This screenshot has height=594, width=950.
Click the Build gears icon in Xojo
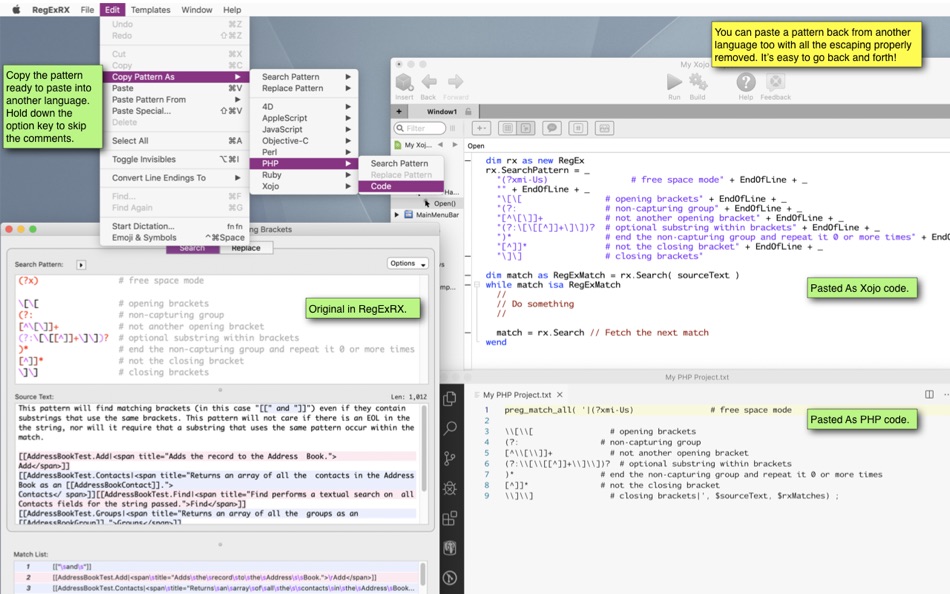pos(698,82)
